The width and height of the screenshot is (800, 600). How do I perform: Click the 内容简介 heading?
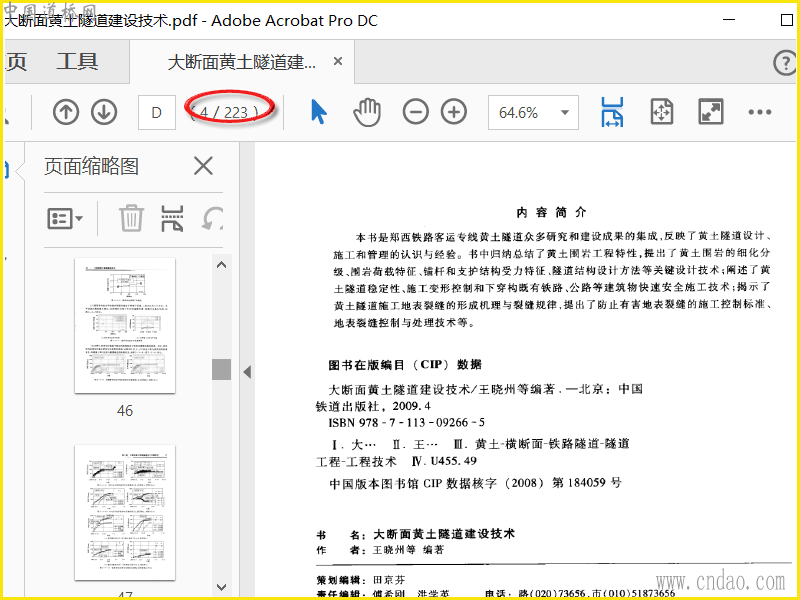pyautogui.click(x=551, y=212)
